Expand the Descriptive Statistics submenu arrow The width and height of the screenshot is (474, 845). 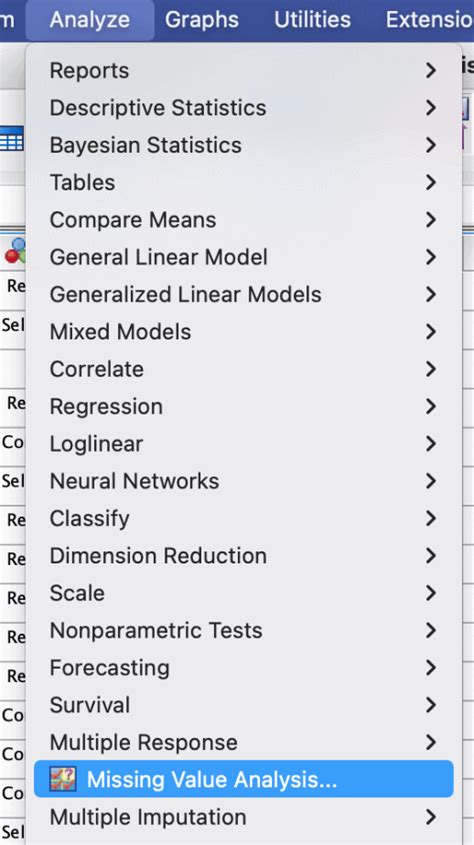tap(430, 108)
